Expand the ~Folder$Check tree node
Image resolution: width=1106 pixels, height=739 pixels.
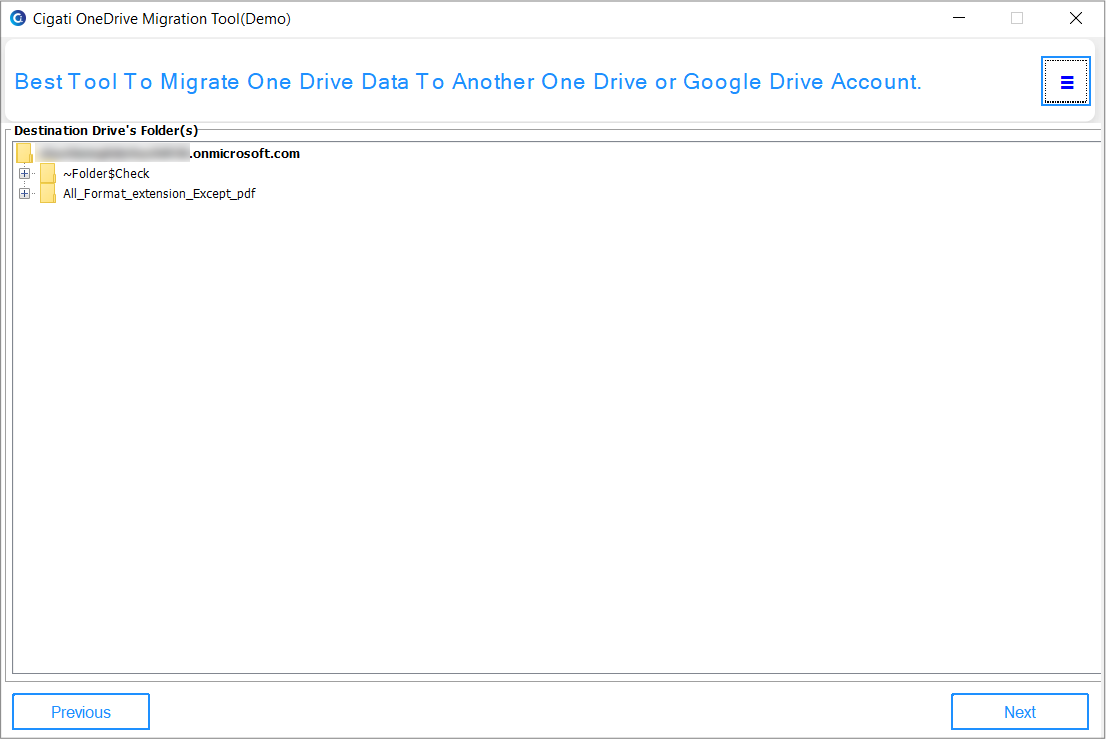point(25,173)
